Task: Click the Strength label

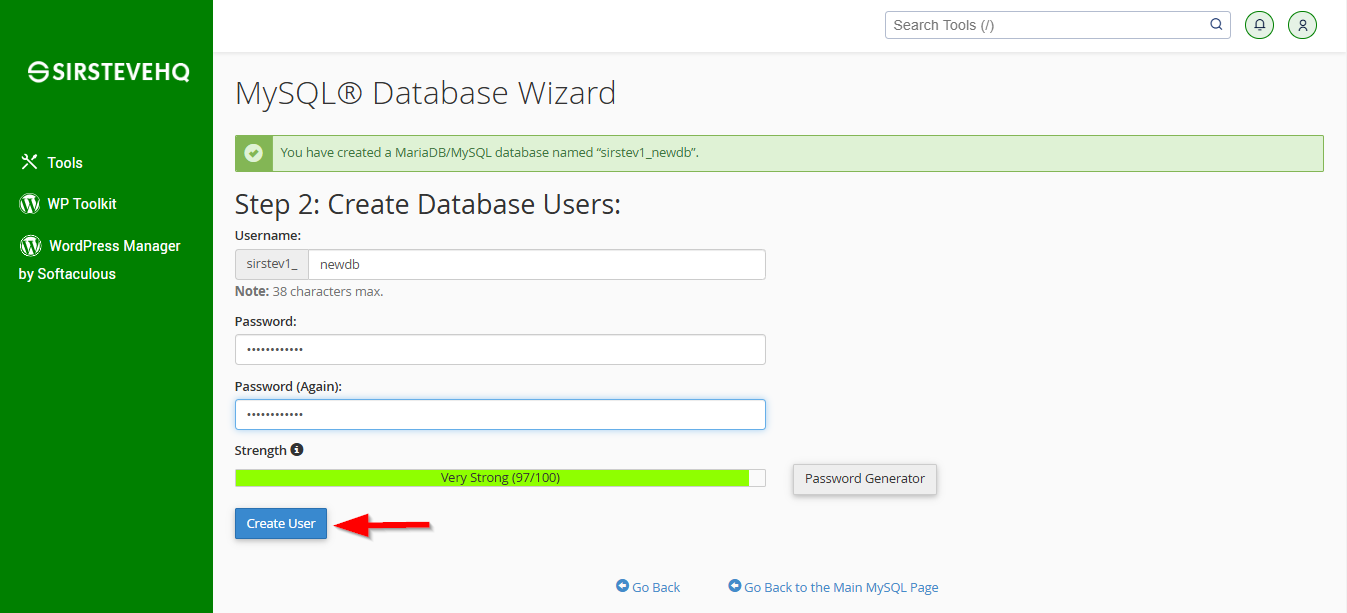Action: (x=261, y=450)
